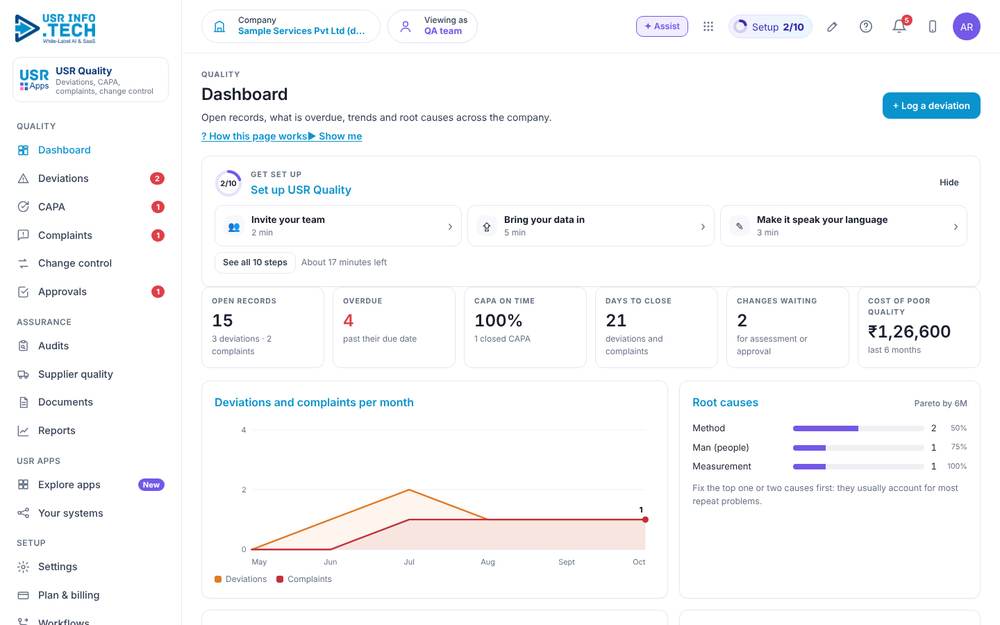Viewport: 1000px width, 625px height.
Task: Open the apps grid icon
Action: tap(708, 27)
